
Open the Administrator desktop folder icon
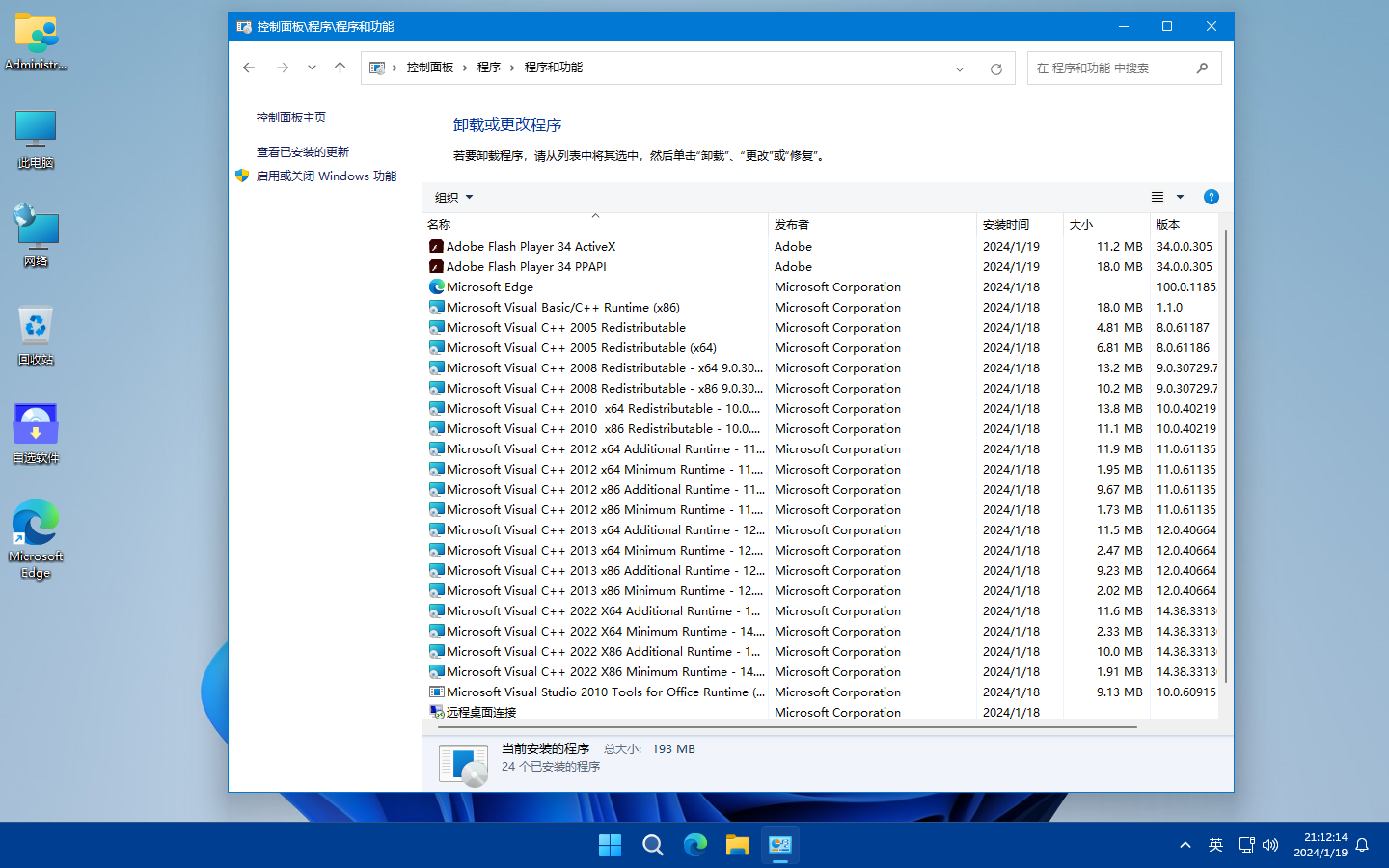point(36,41)
